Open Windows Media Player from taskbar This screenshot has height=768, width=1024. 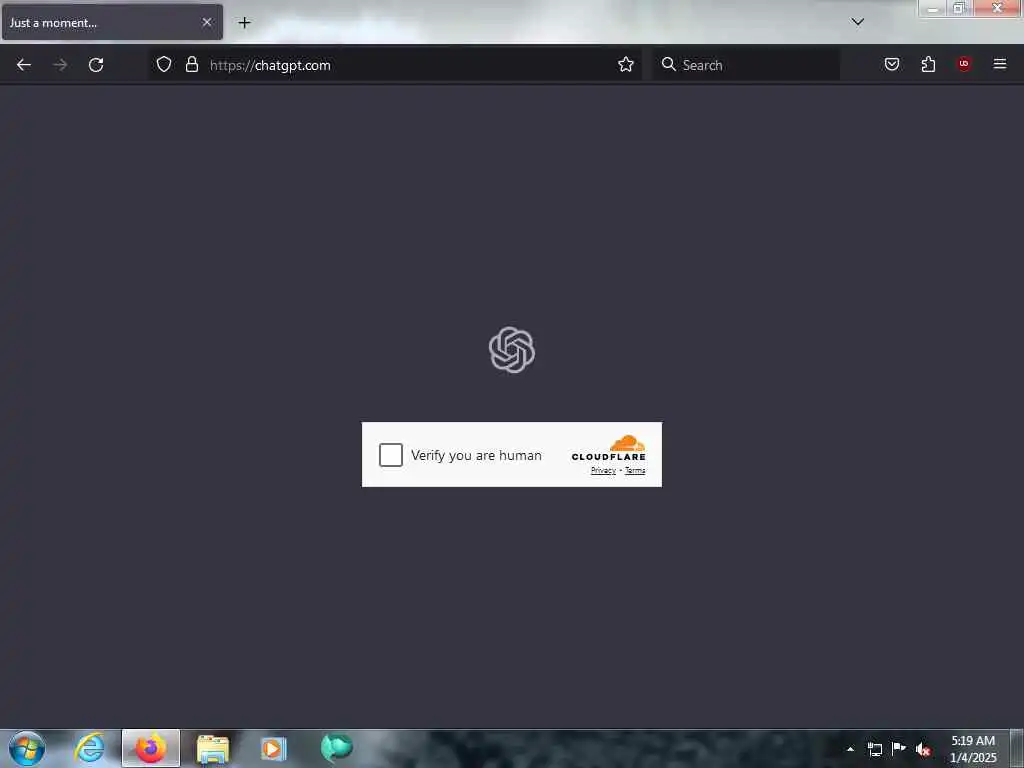[x=274, y=749]
